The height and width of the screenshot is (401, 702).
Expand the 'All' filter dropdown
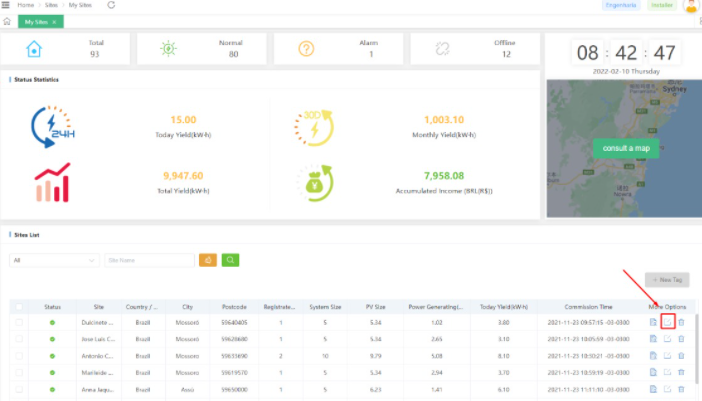(54, 260)
